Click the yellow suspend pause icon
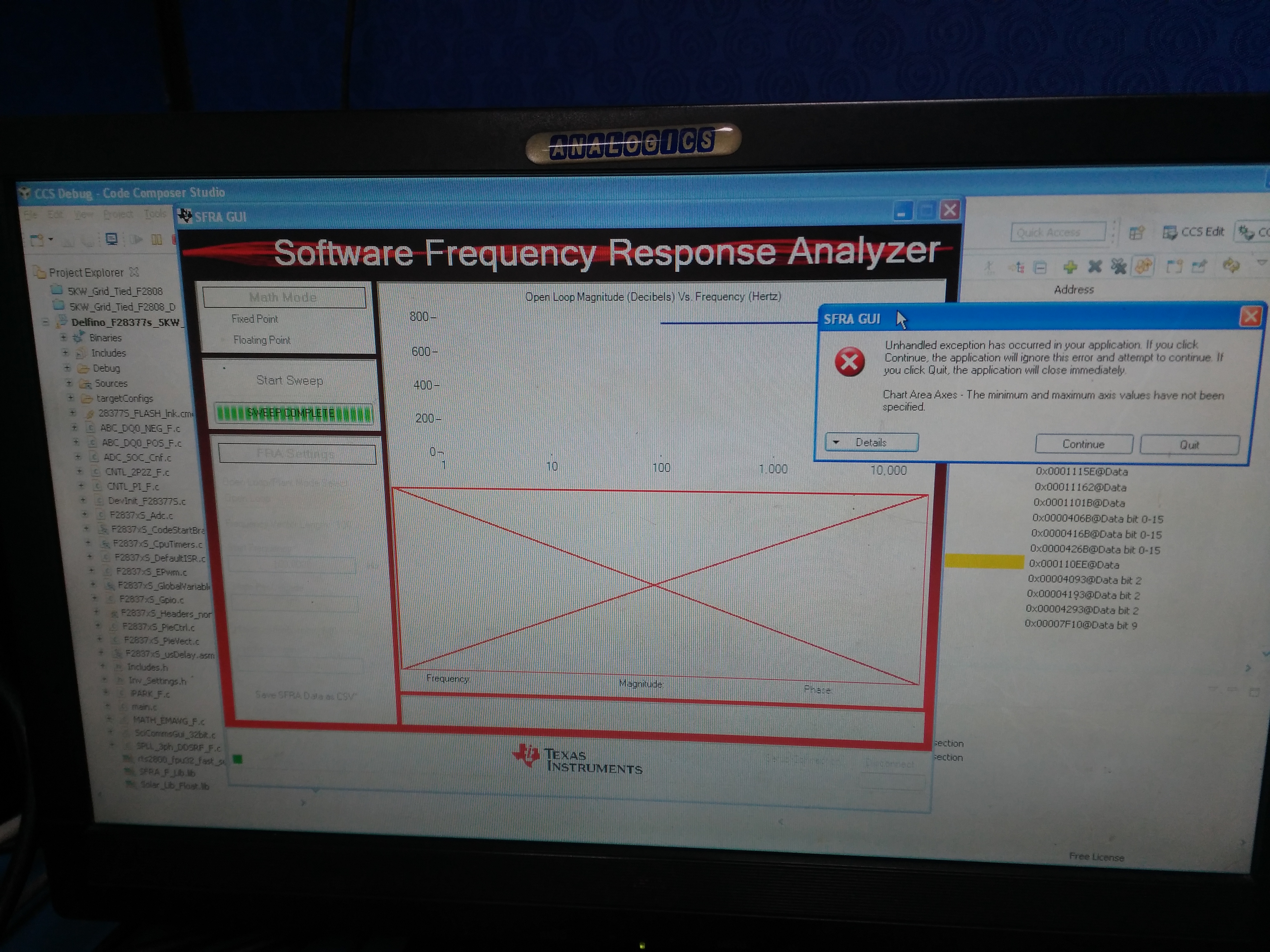Viewport: 1270px width, 952px height. (156, 240)
